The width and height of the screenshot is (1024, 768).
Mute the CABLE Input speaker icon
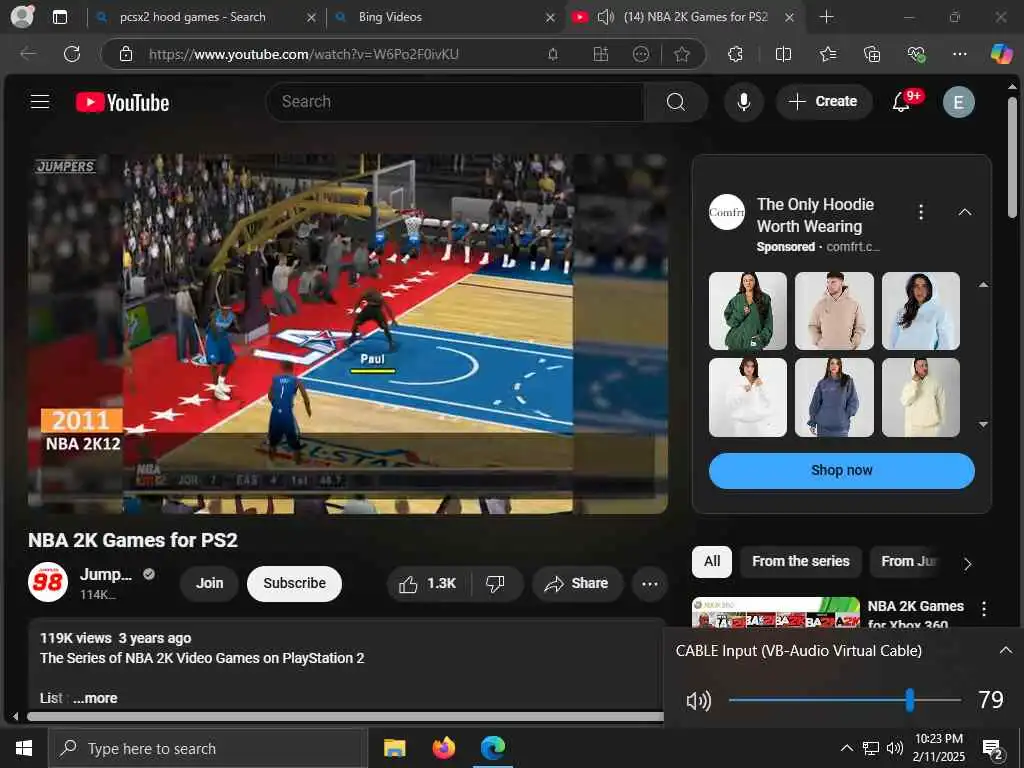point(698,701)
